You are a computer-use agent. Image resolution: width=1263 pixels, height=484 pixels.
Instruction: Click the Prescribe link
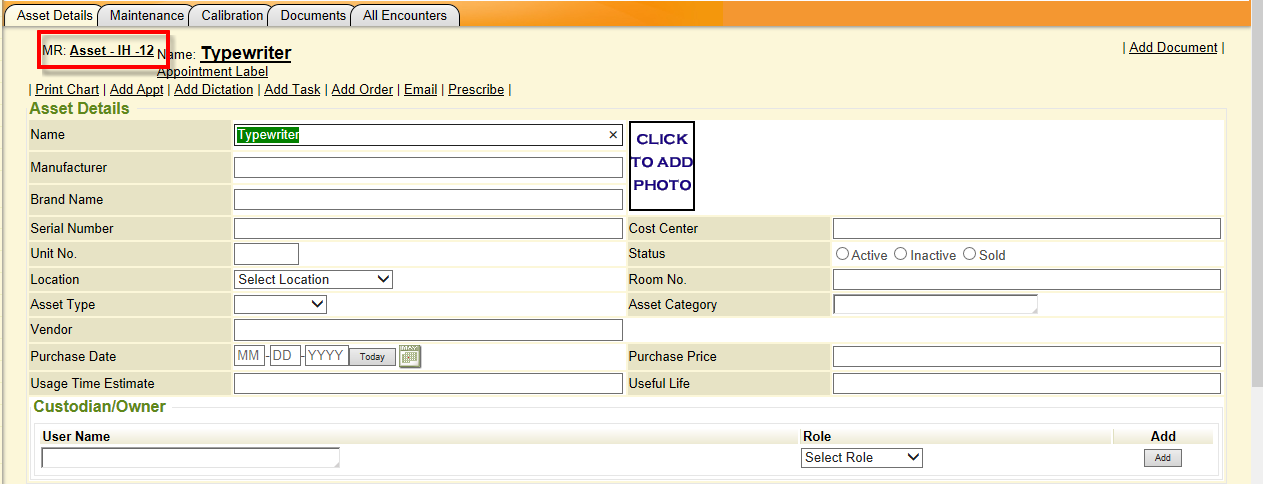[x=476, y=89]
